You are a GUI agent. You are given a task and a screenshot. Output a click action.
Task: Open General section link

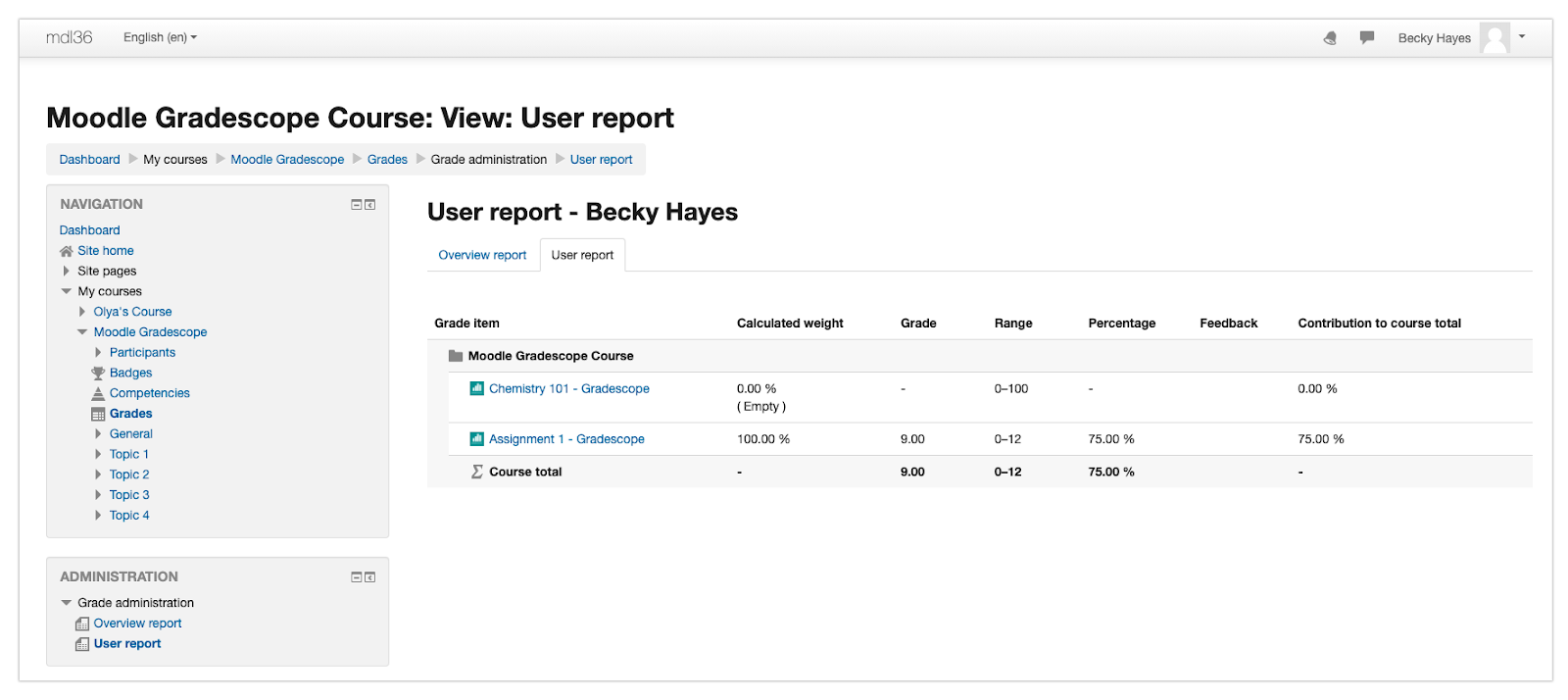(130, 433)
